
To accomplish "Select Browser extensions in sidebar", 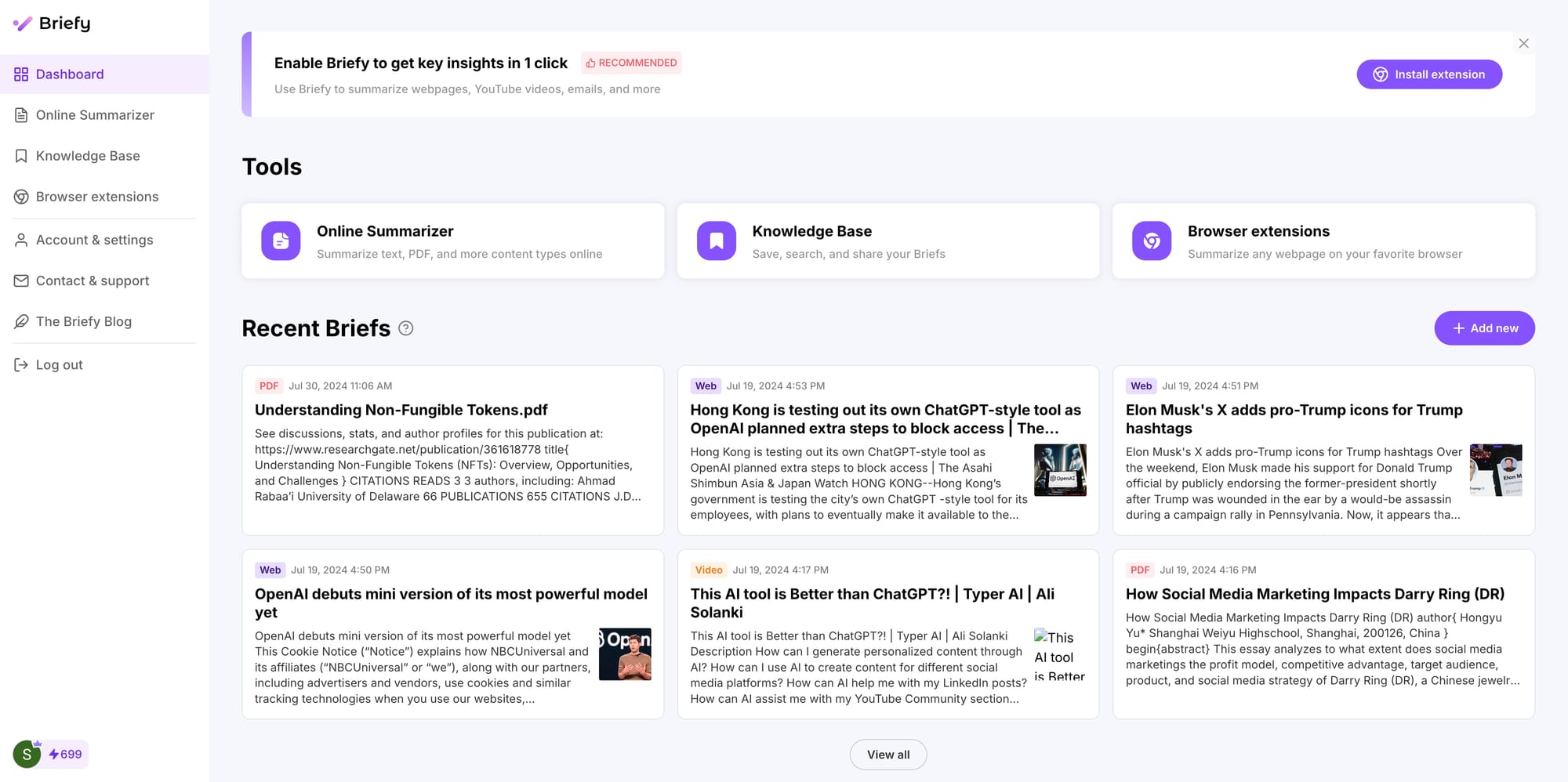I will click(104, 197).
